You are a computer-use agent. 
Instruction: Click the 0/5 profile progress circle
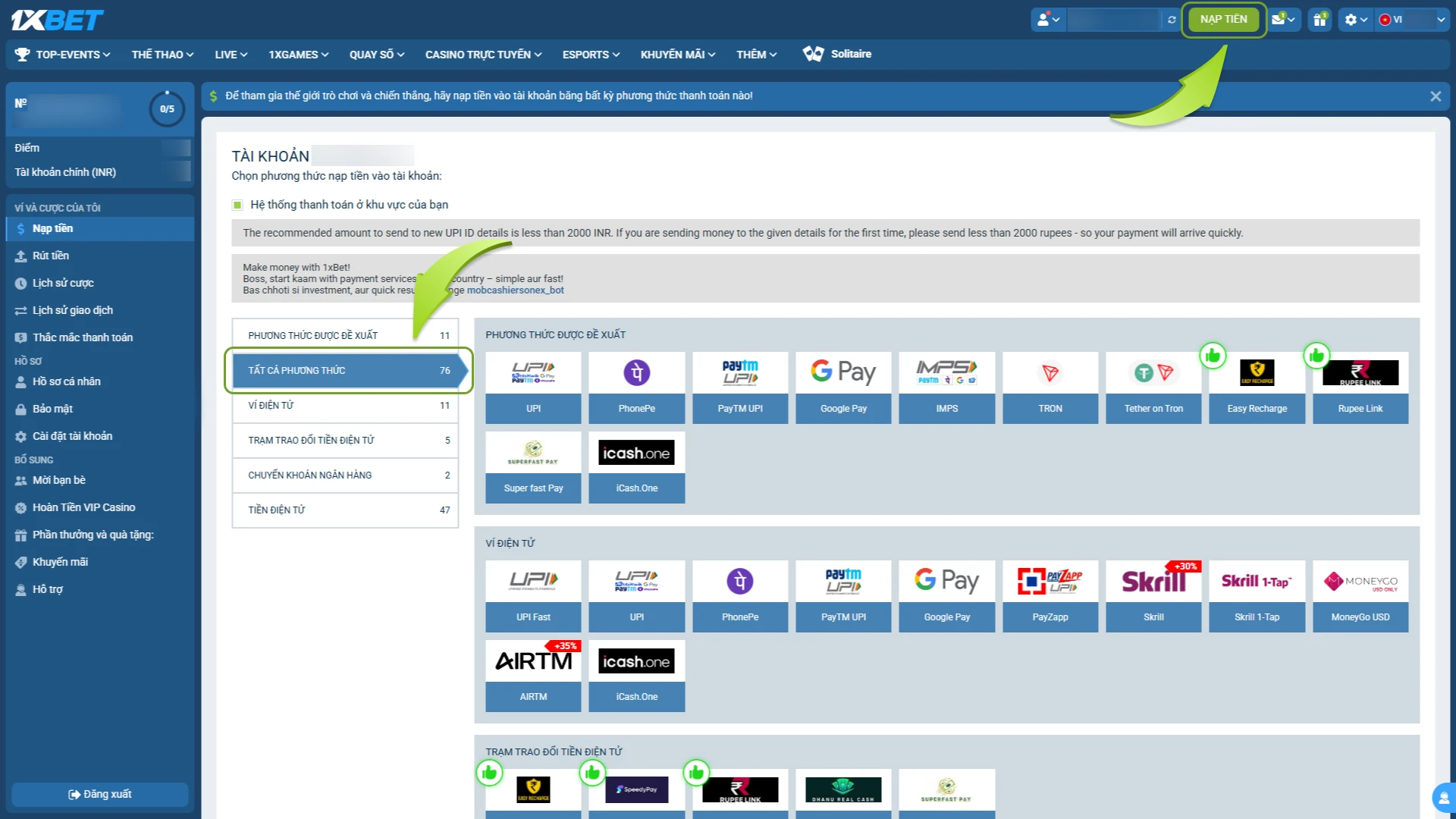pyautogui.click(x=167, y=109)
